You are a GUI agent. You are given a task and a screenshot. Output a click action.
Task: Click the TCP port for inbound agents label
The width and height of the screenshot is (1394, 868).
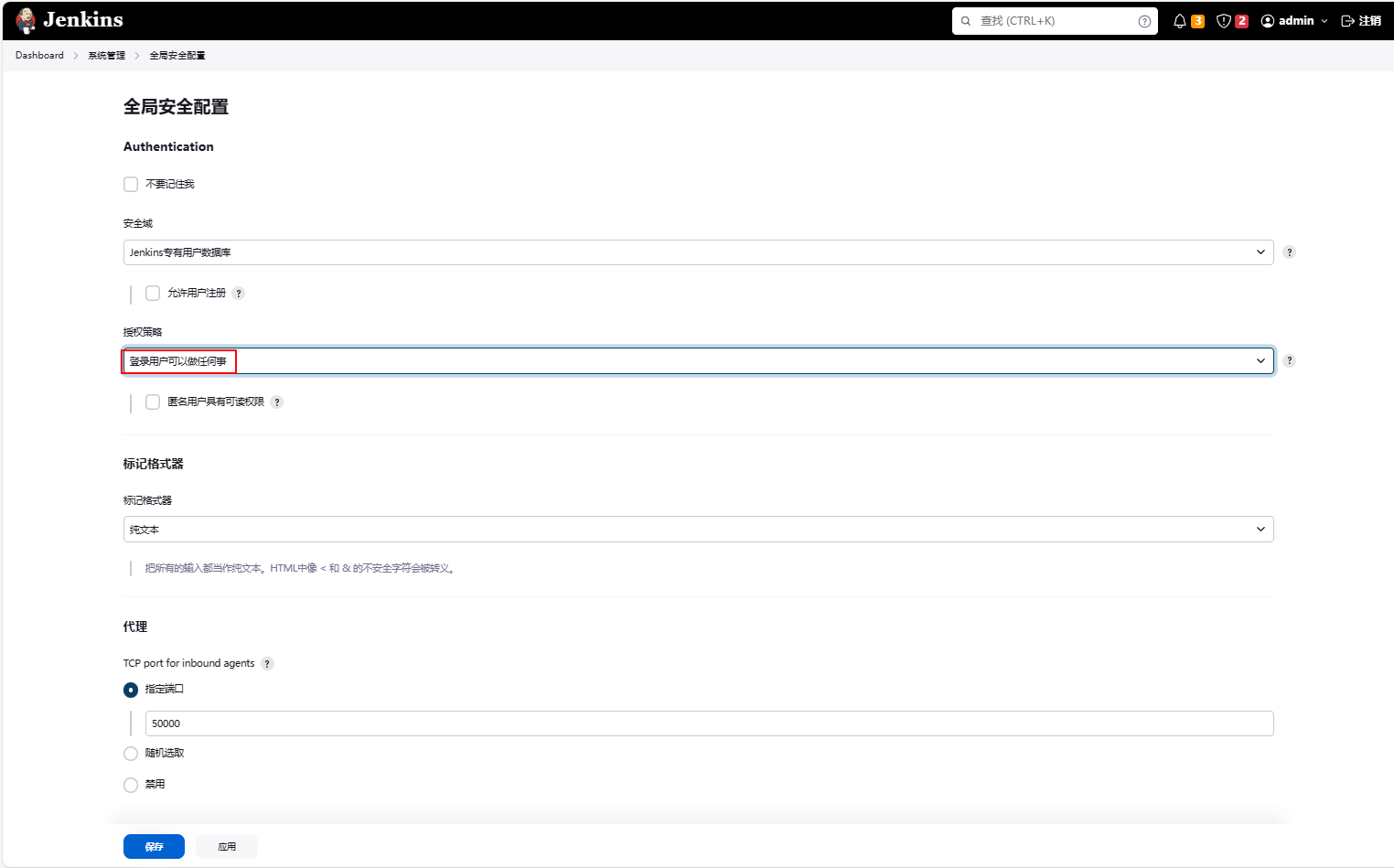189,663
